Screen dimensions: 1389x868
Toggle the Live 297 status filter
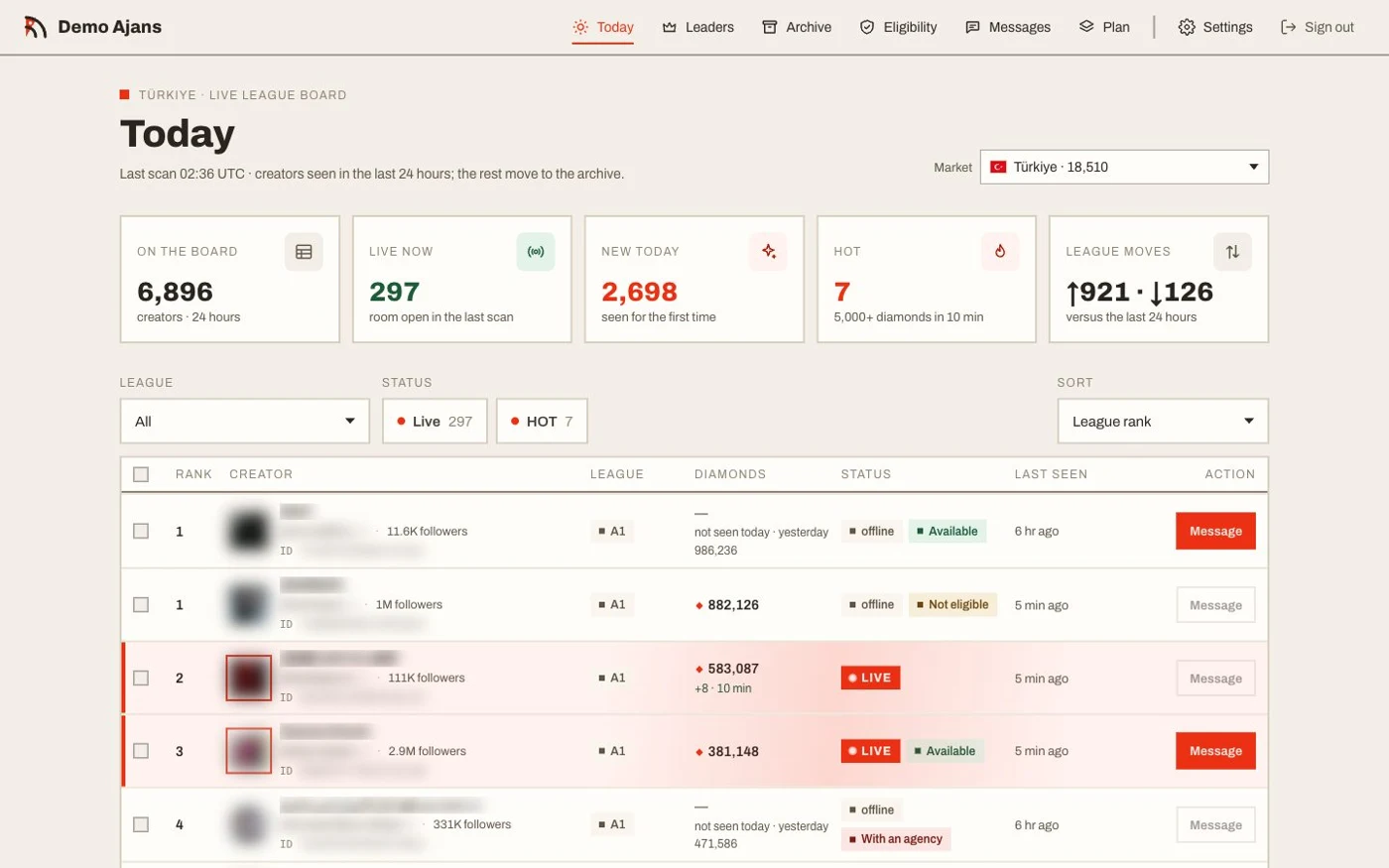point(435,422)
